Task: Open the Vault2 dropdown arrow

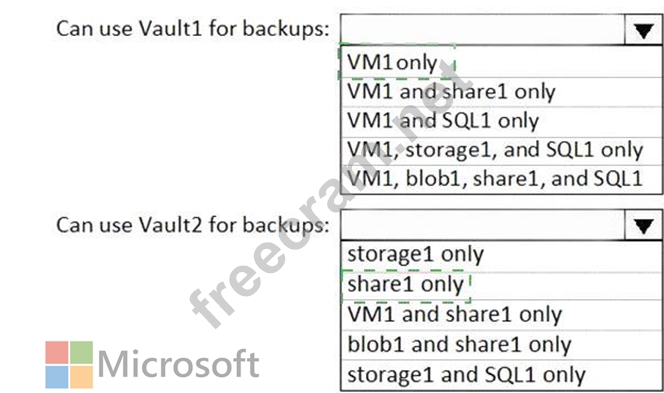Action: 643,226
